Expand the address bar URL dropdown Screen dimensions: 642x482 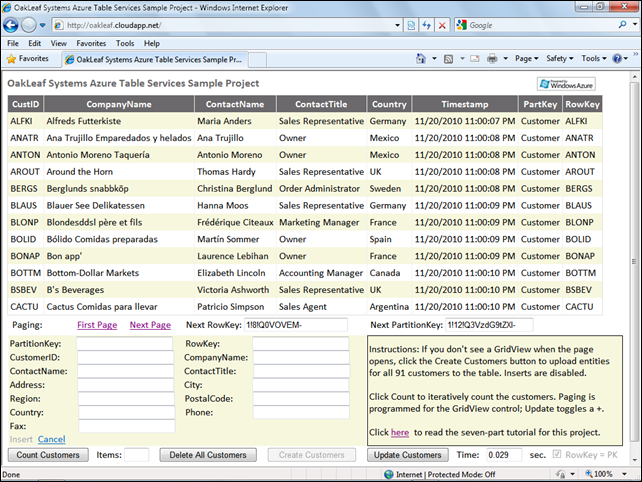pyautogui.click(x=397, y=25)
